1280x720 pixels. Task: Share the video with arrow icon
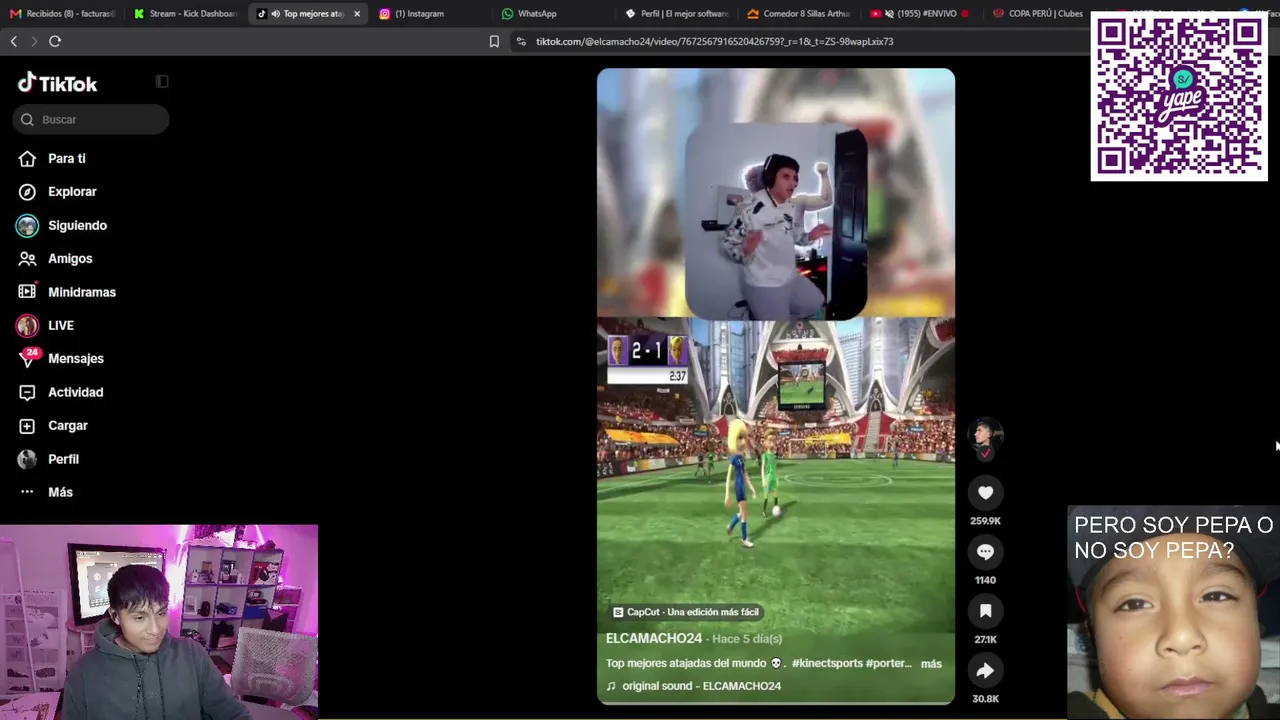(985, 670)
